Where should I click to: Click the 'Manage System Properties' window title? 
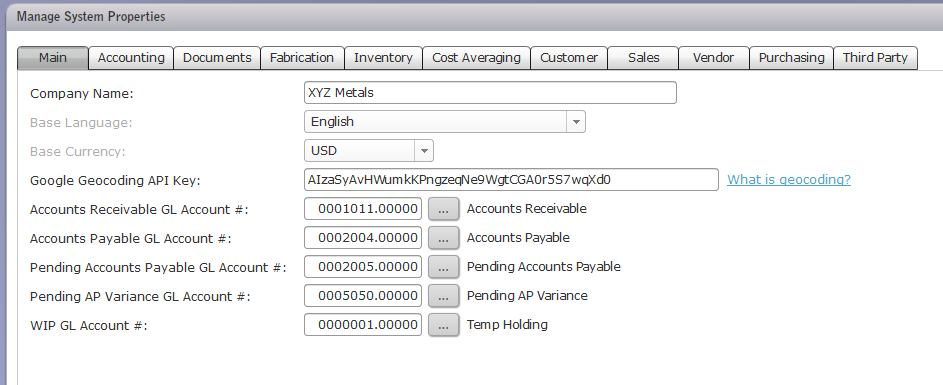(91, 16)
